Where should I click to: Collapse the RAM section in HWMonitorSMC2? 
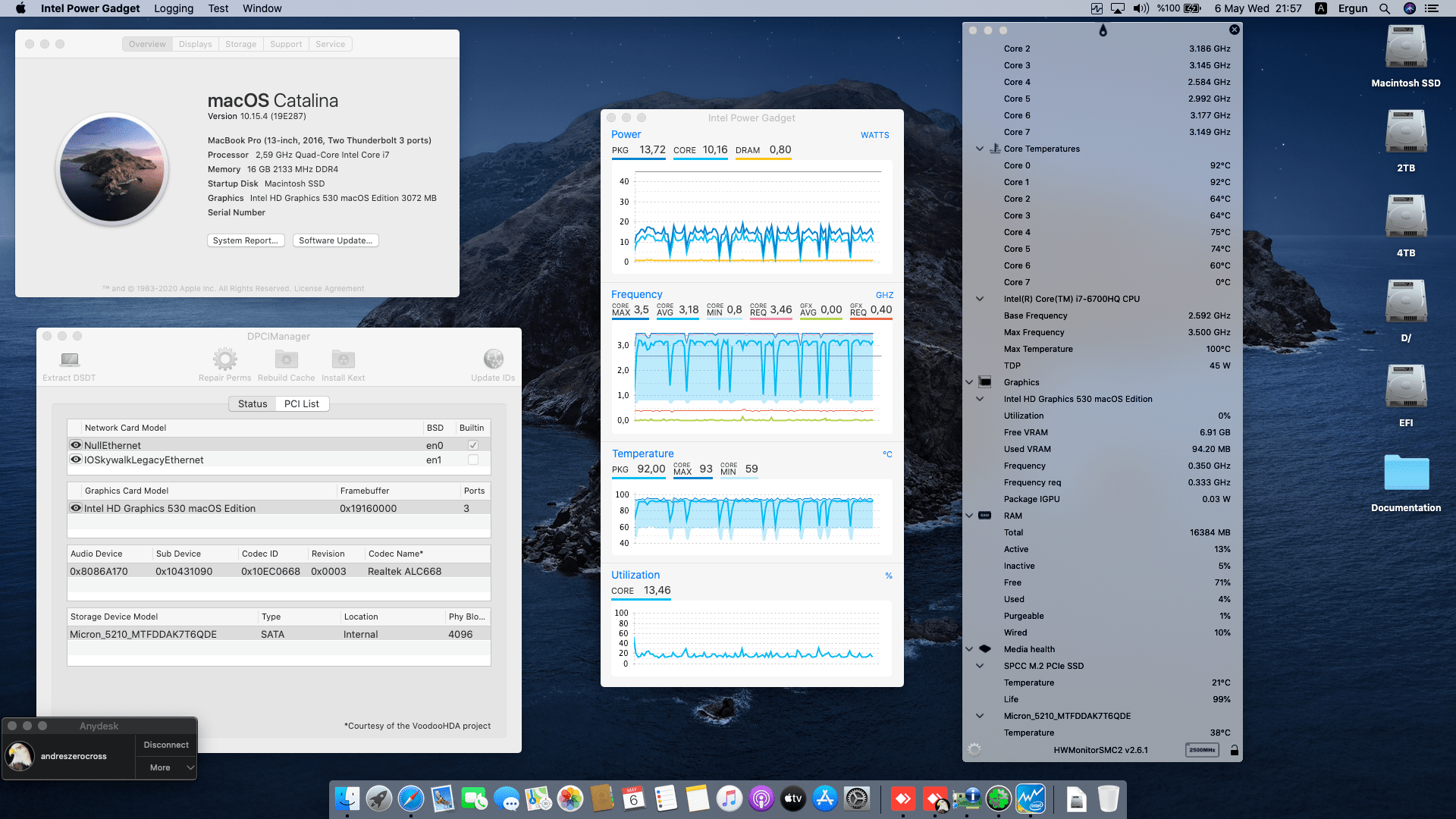click(969, 516)
